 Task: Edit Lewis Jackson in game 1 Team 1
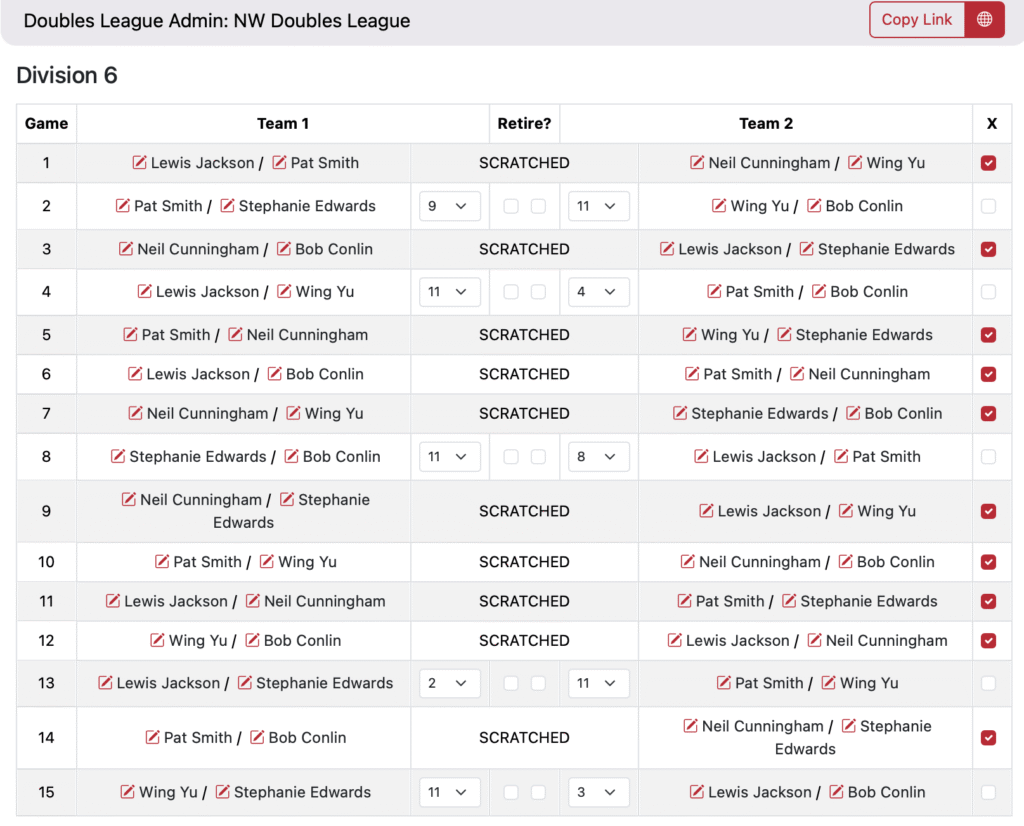pos(139,163)
